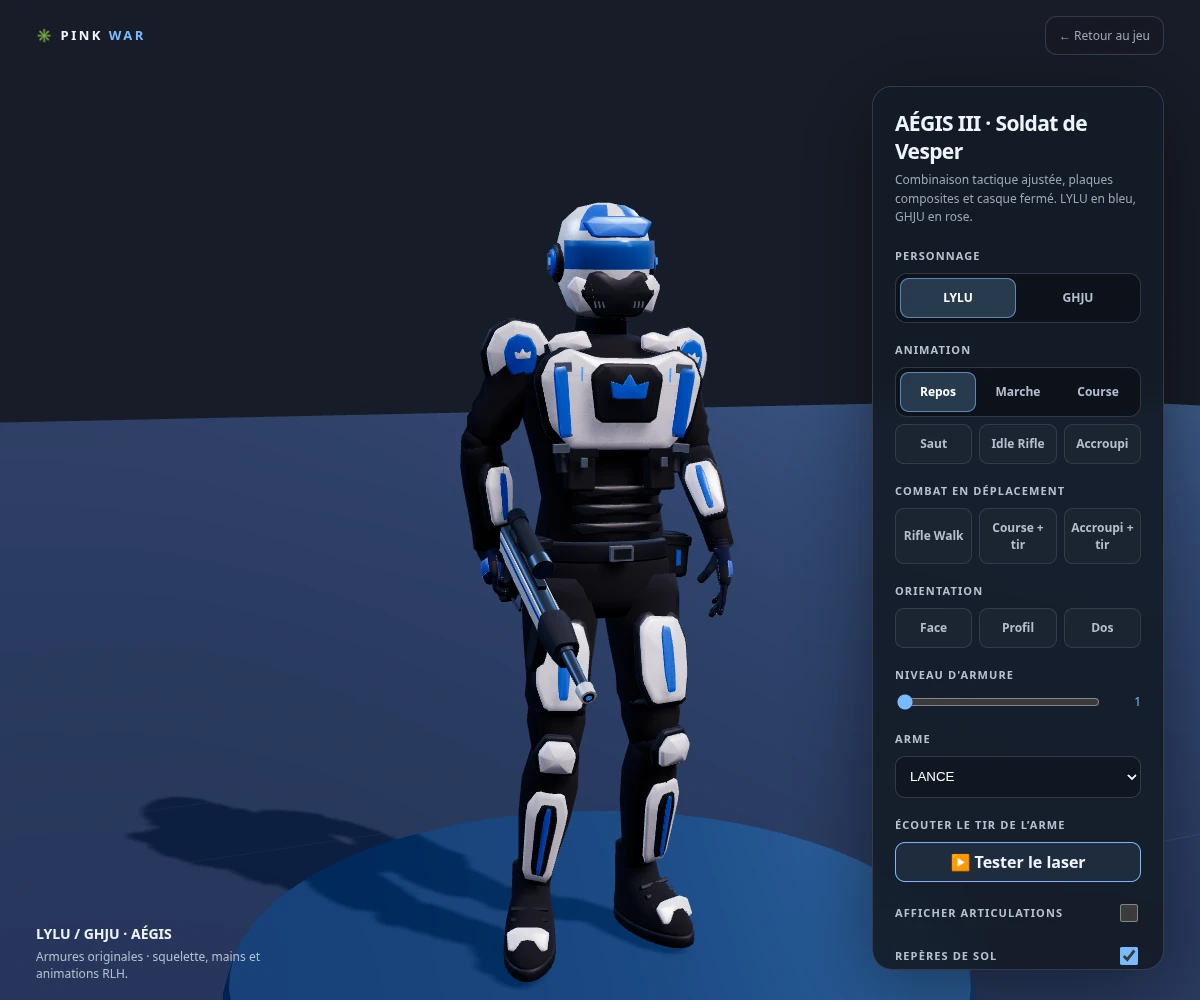Click the dropdown chevron in weapon selector
Screen dimensions: 1200x1000
pyautogui.click(x=1131, y=777)
